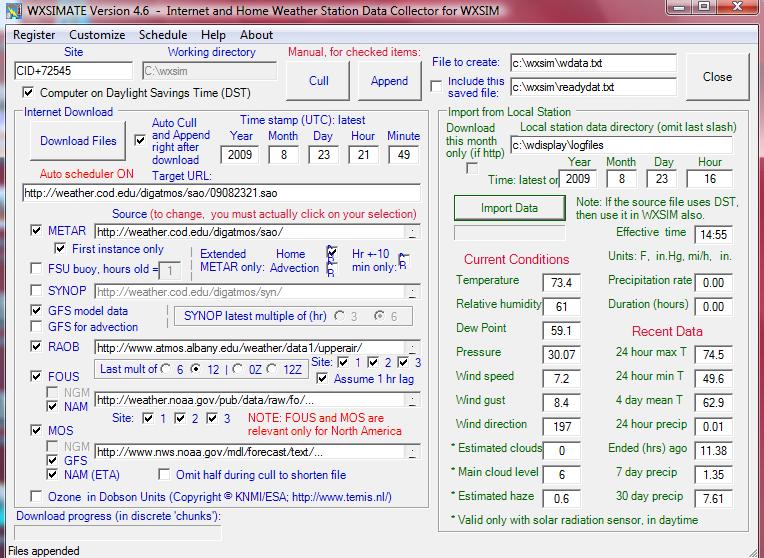Click the Append button
The height and width of the screenshot is (558, 764).
tap(389, 80)
